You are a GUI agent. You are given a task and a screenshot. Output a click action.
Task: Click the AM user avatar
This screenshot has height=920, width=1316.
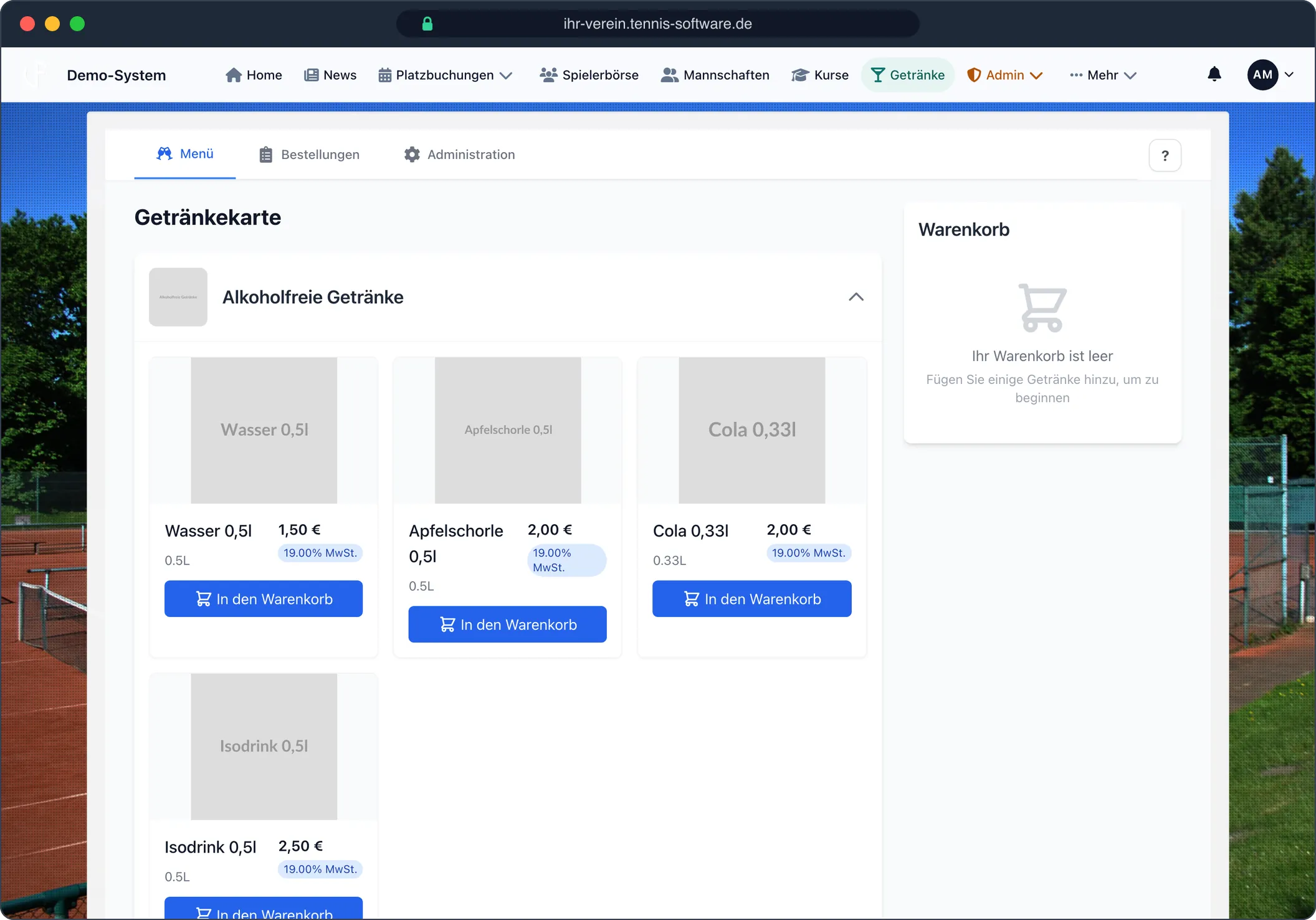[1262, 75]
